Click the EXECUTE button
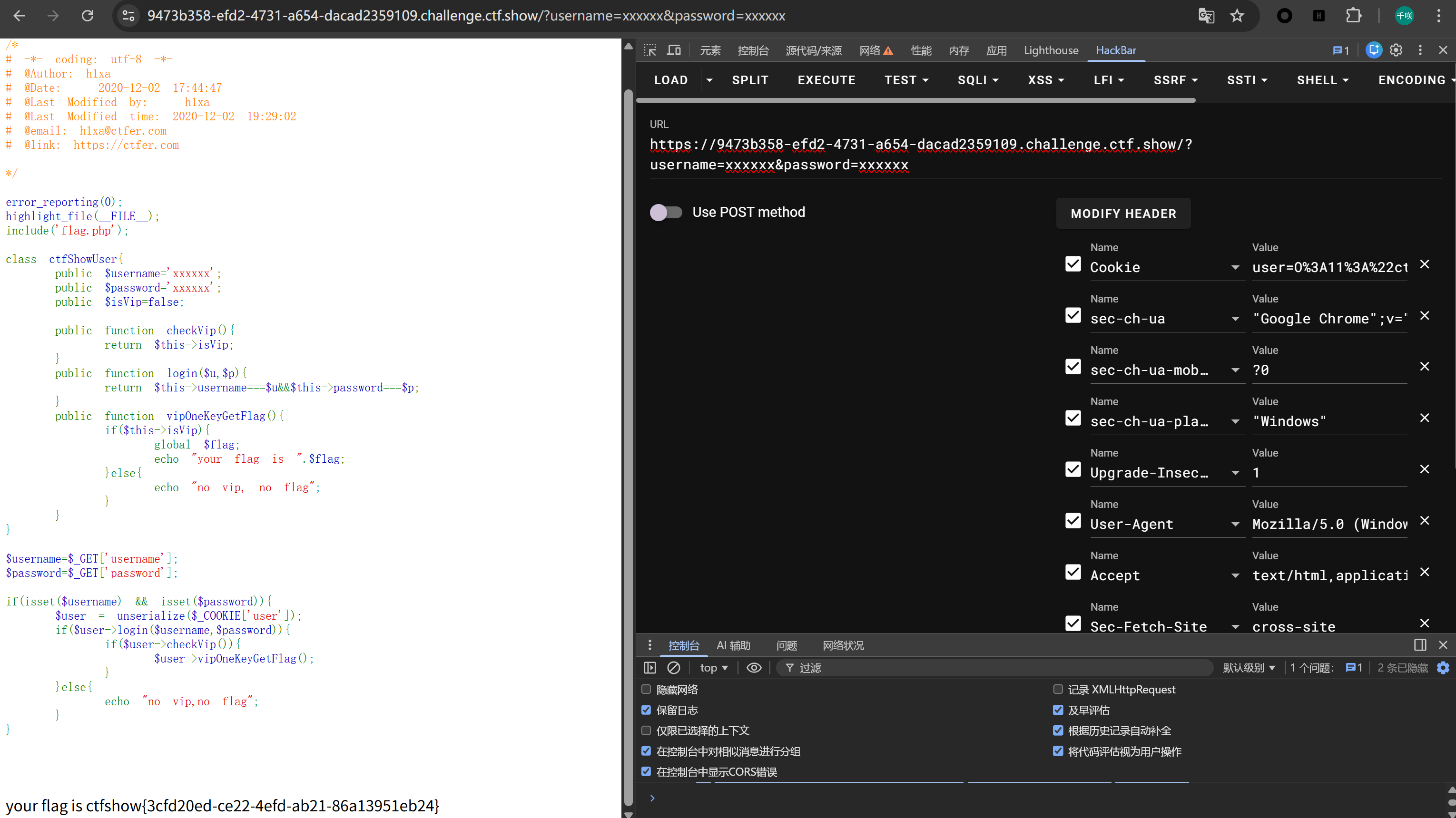Screen dimensions: 1456x818 coord(826,80)
